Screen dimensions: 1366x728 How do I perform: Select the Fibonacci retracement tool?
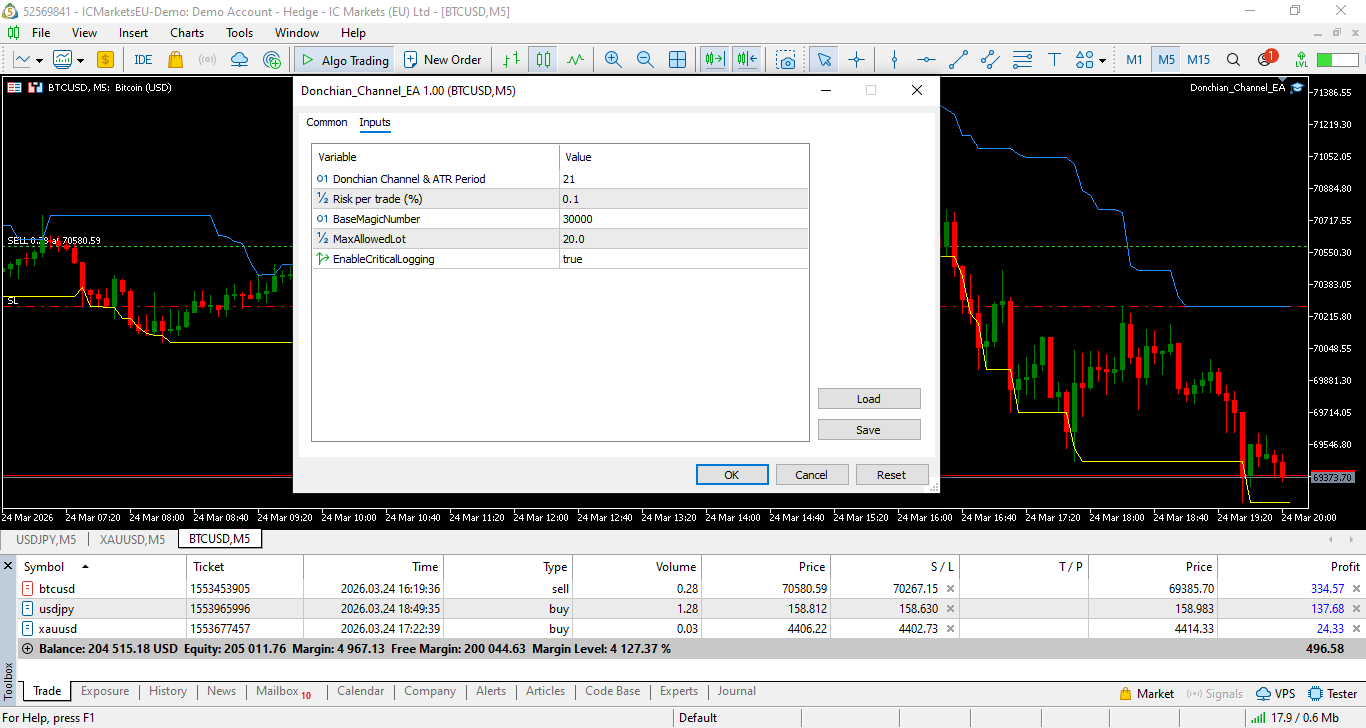[1022, 60]
